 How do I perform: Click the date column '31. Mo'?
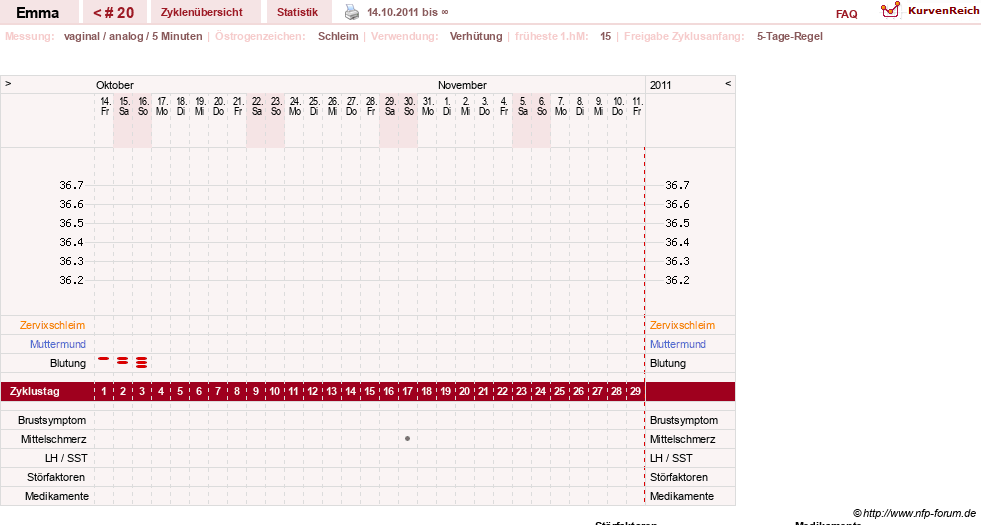[427, 106]
